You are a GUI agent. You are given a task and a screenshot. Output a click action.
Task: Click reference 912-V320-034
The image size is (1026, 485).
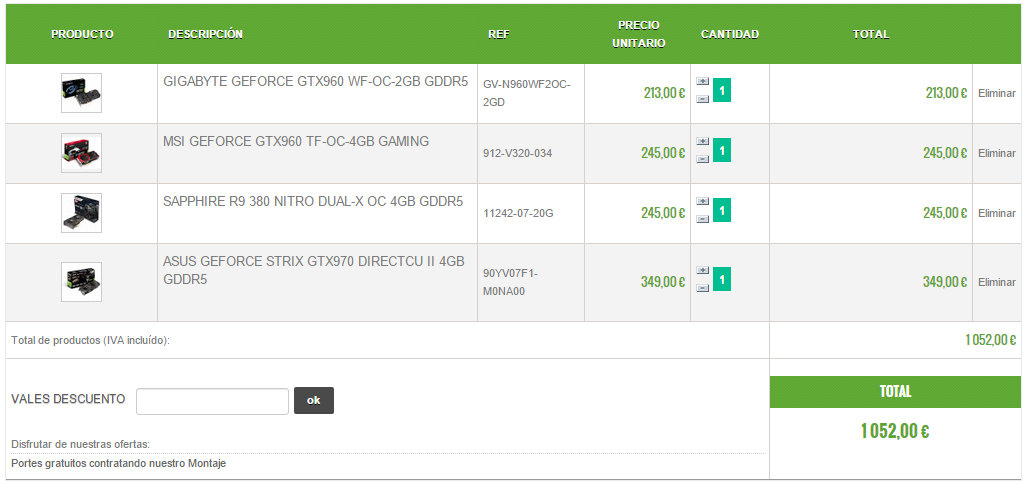coord(518,154)
